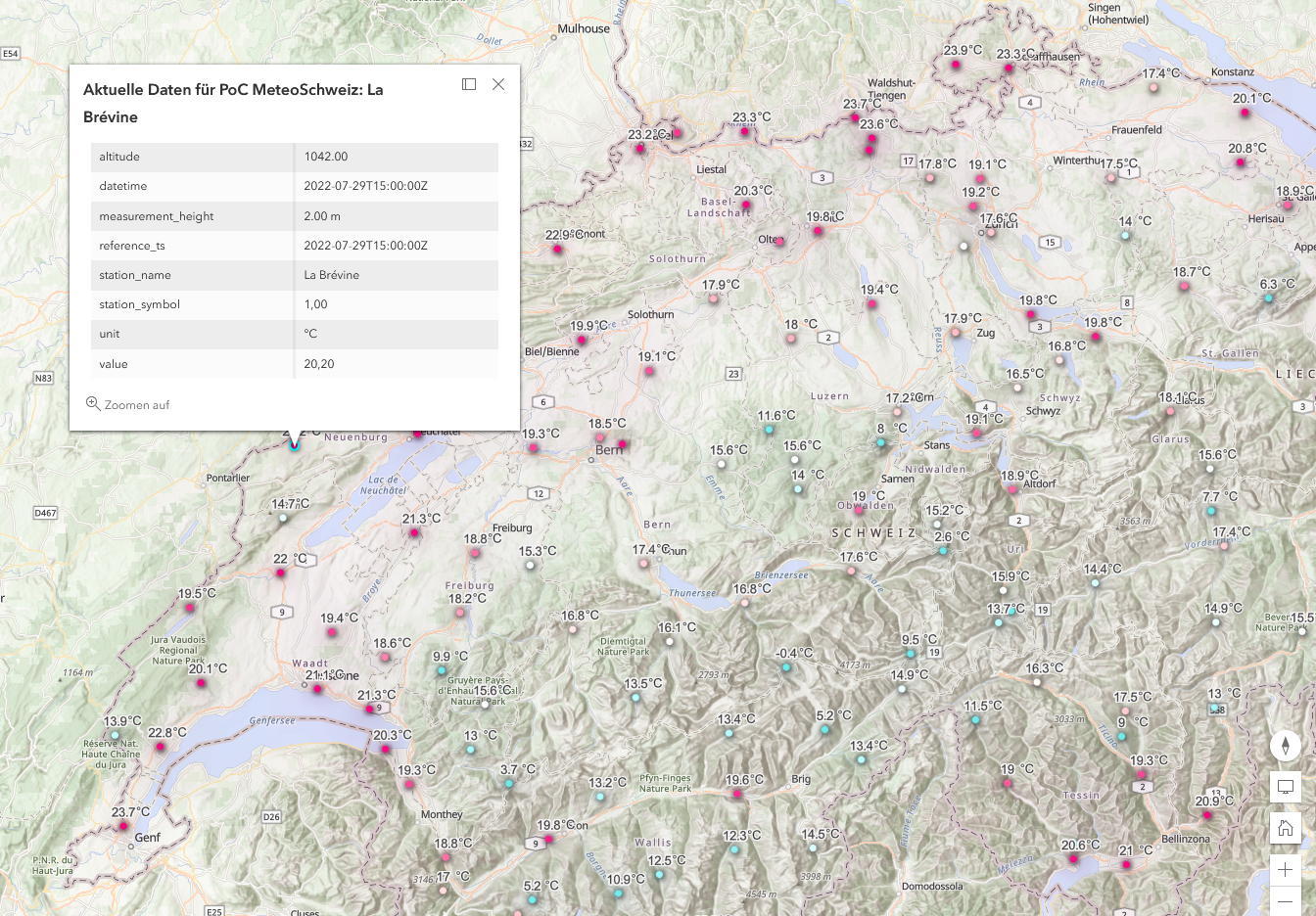Close the La Brévine popup
This screenshot has width=1316, height=916.
(498, 84)
